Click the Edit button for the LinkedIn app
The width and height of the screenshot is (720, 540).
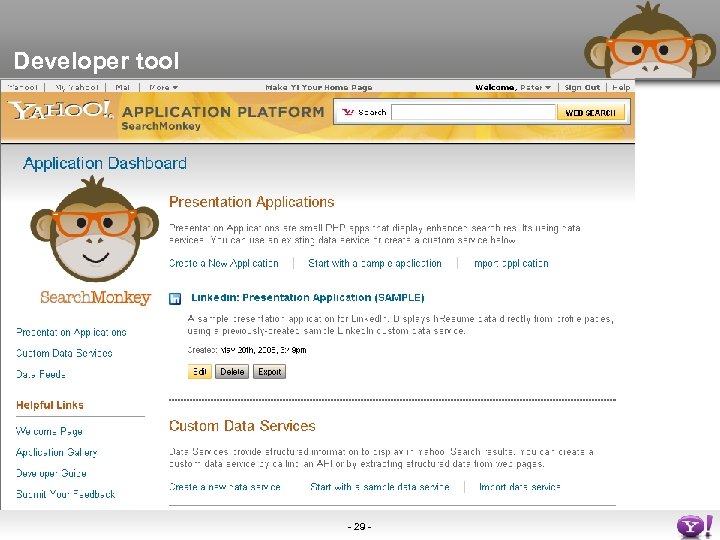(200, 371)
